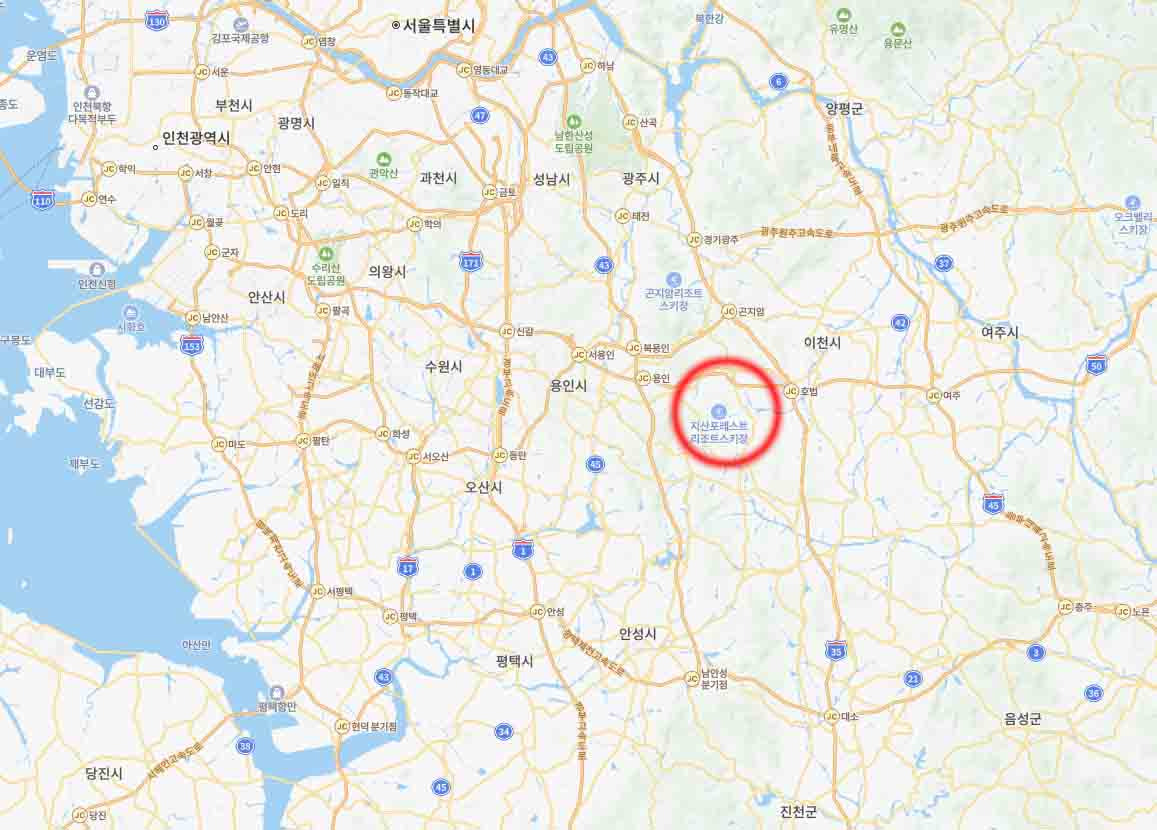Open the 인천시청 city hall marker
Image resolution: width=1157 pixels, height=830 pixels.
click(97, 269)
